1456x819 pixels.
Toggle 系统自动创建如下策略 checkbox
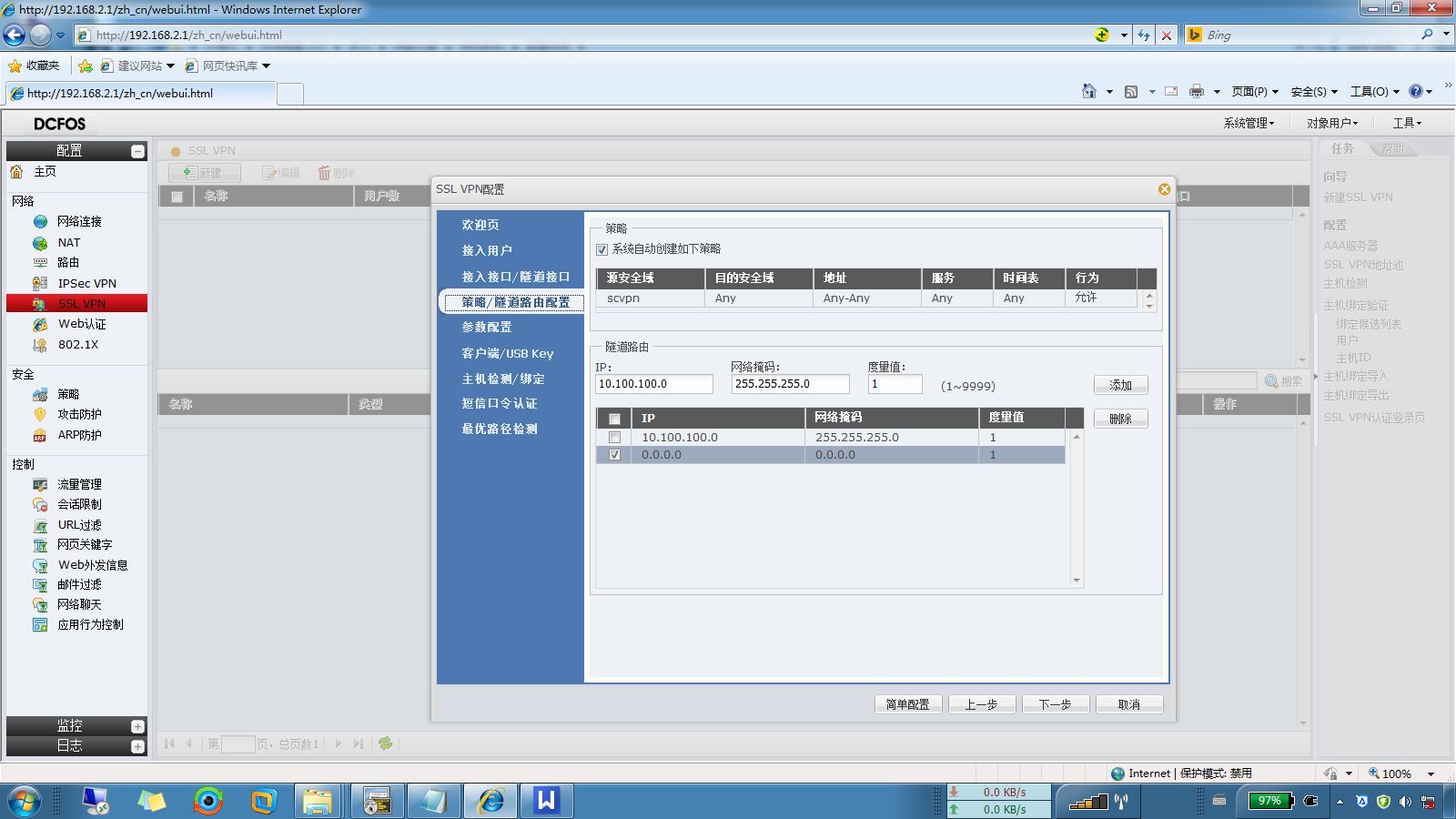[x=602, y=249]
